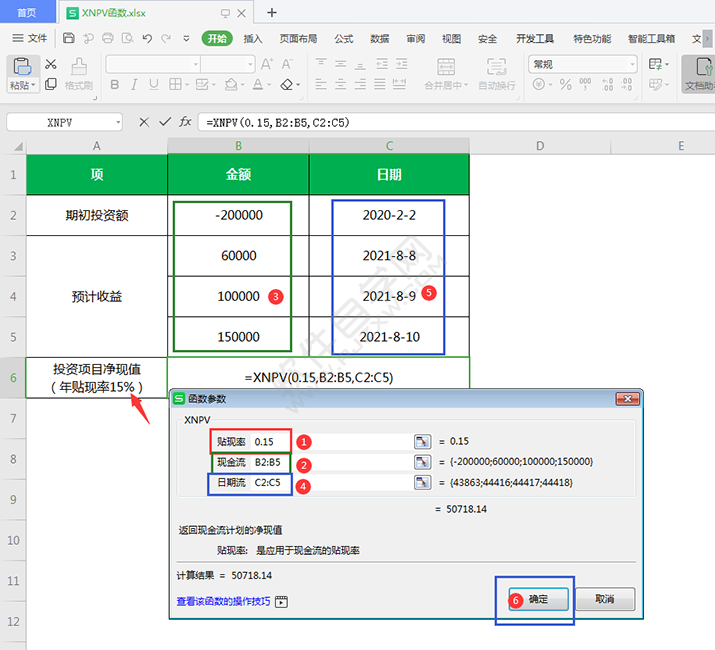715x650 pixels.
Task: Switch to the 插入 ribbon tab
Action: tap(253, 39)
